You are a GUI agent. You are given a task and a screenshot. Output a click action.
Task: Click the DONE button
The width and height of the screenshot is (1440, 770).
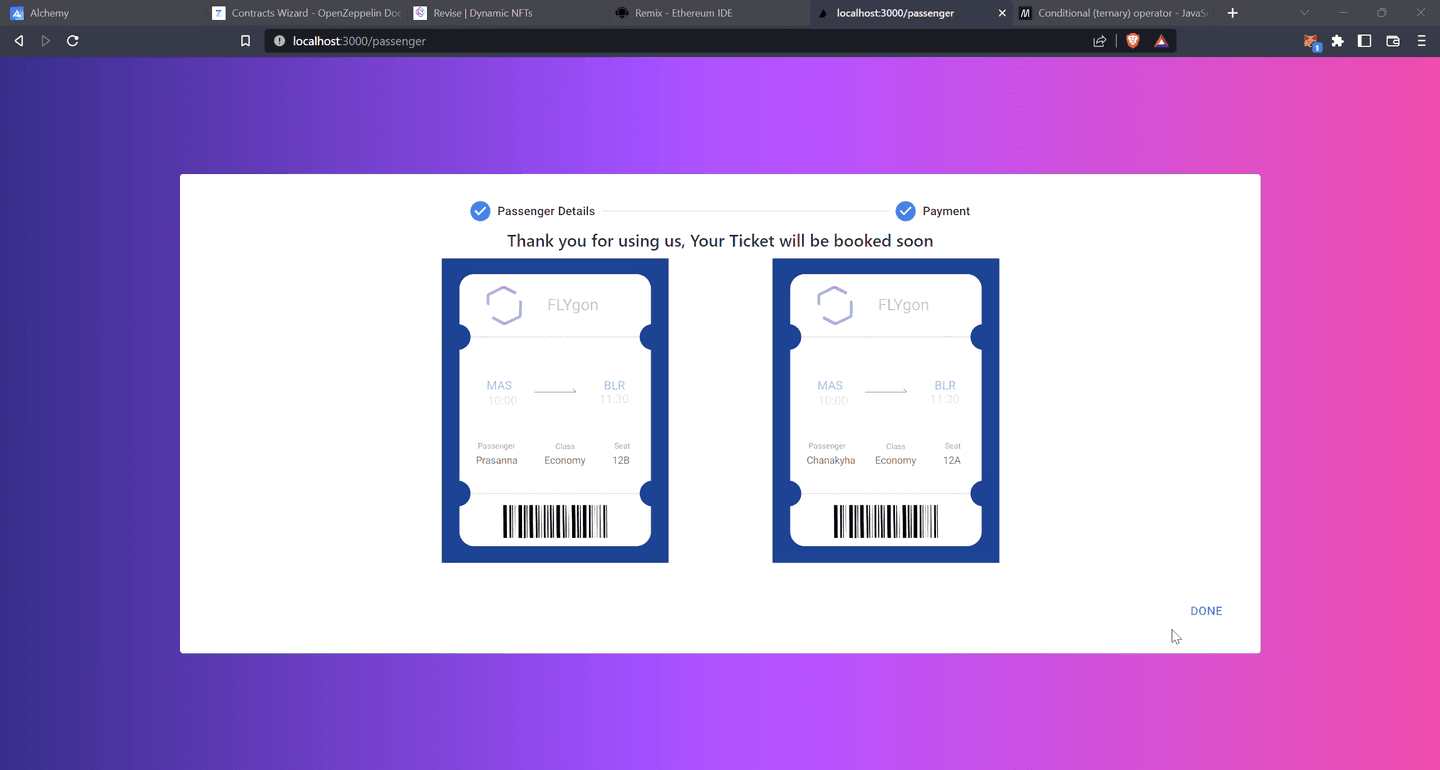1206,611
